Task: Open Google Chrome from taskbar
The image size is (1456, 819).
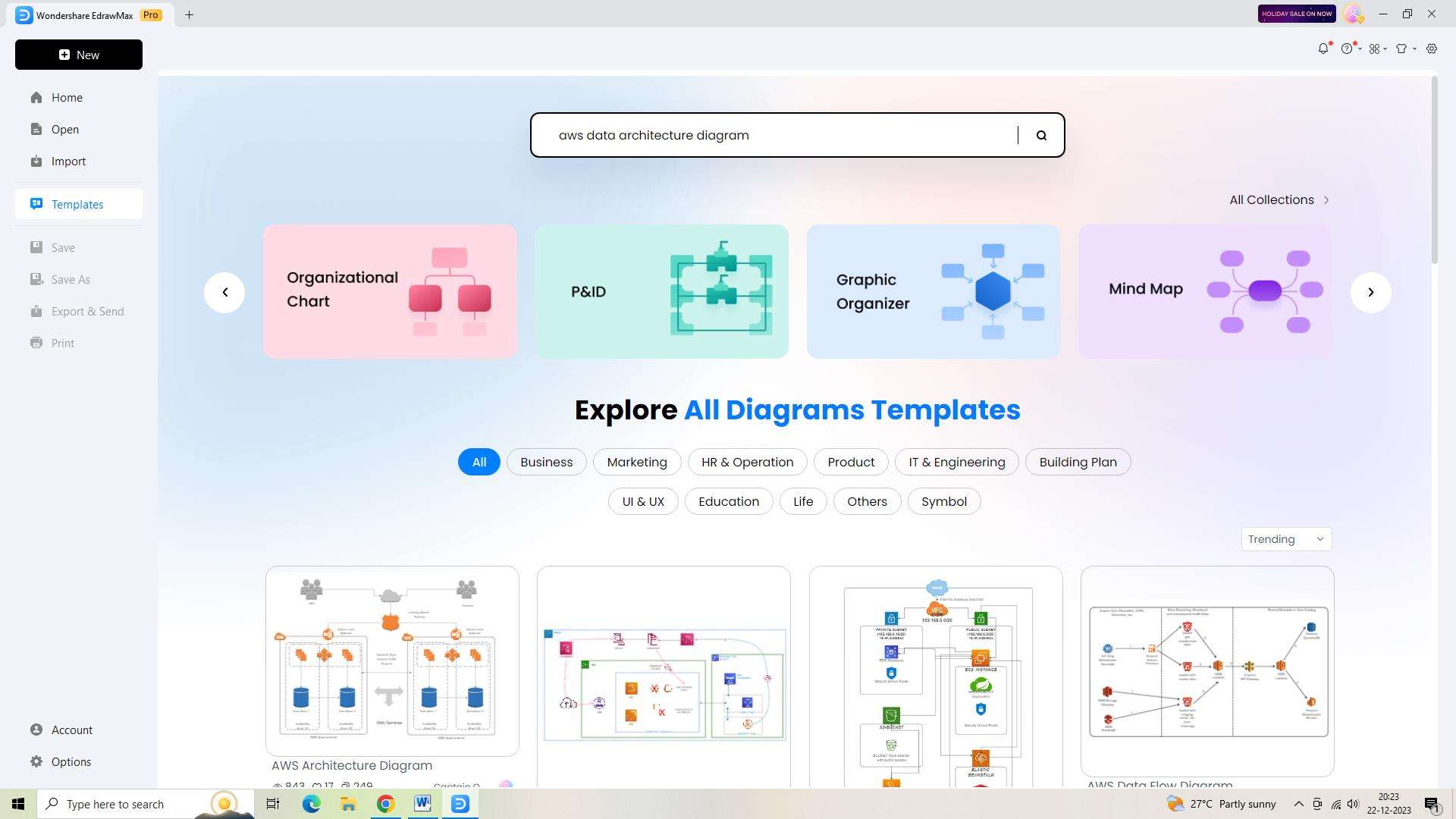Action: 385,804
